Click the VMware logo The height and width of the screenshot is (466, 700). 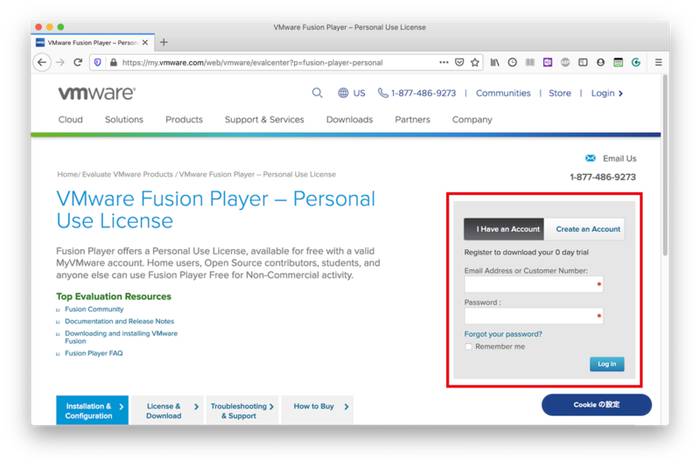[97, 93]
